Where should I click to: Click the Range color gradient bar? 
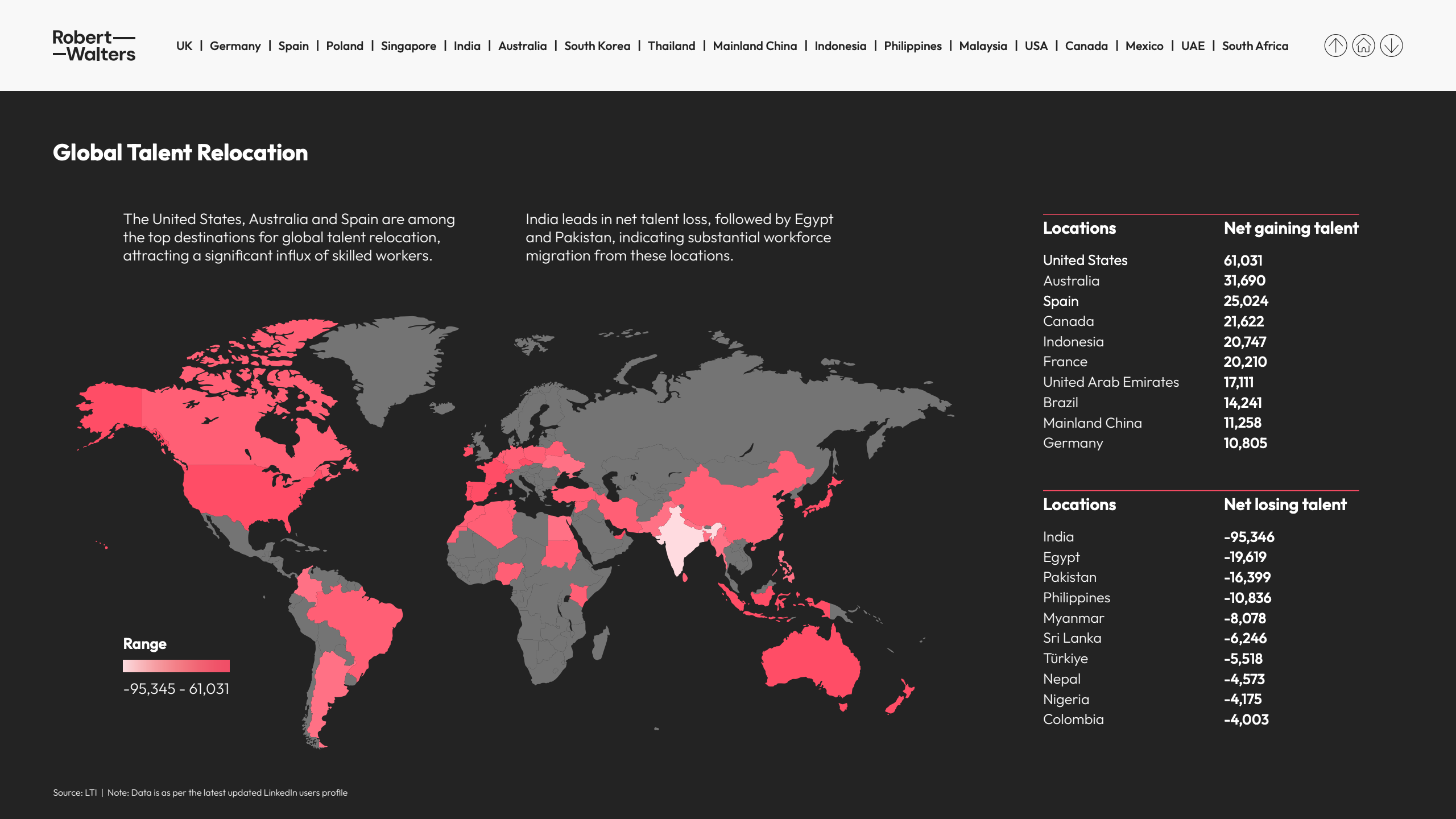tap(176, 665)
